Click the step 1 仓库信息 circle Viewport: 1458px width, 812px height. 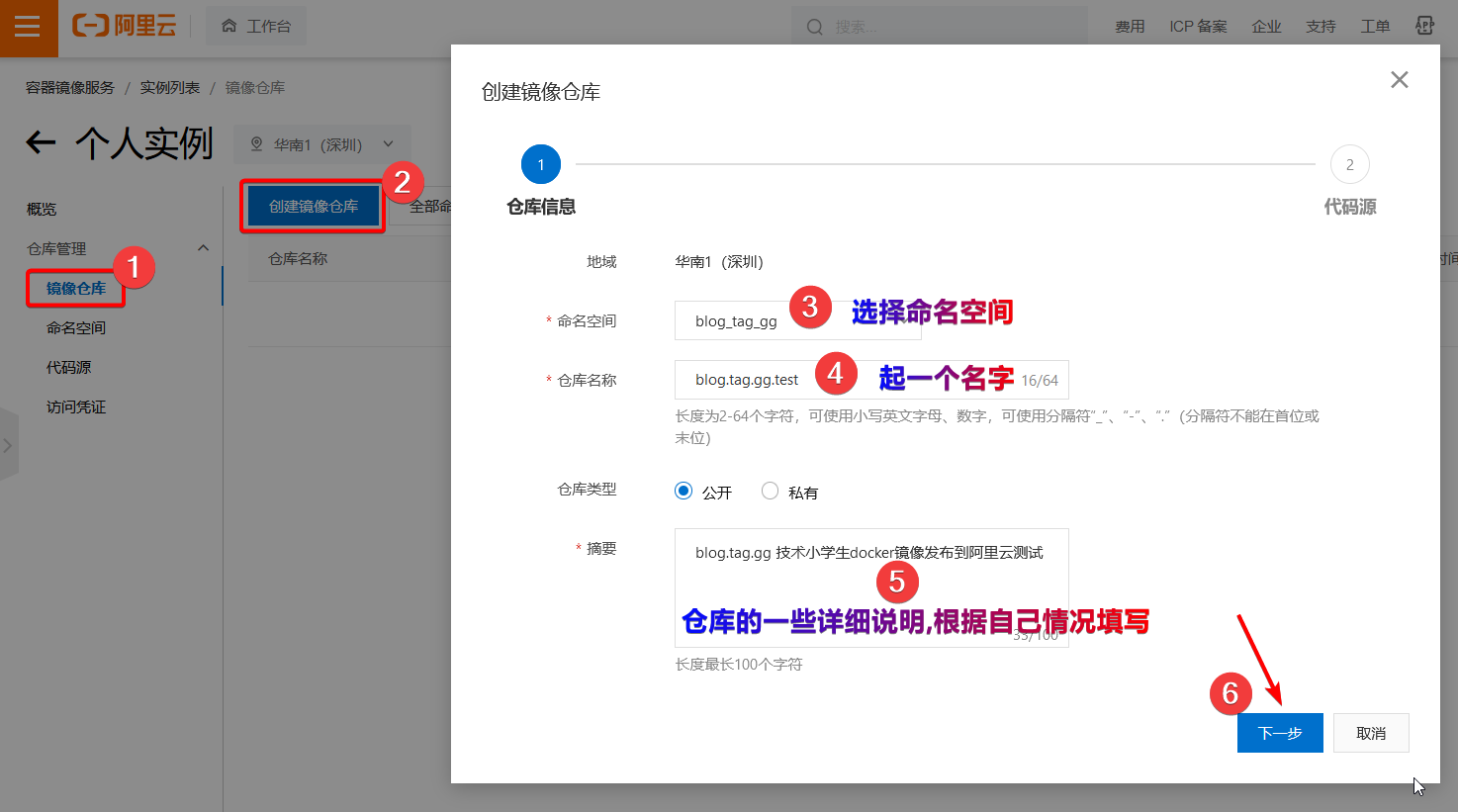point(541,165)
